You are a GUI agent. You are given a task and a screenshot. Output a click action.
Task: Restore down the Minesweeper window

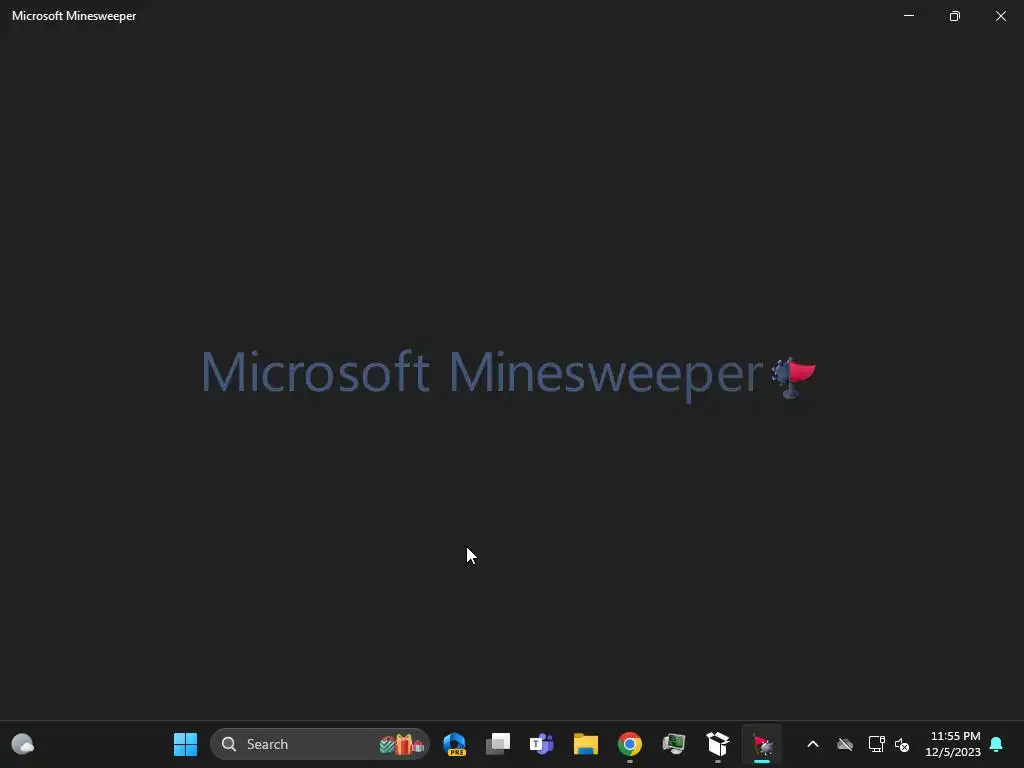point(955,16)
